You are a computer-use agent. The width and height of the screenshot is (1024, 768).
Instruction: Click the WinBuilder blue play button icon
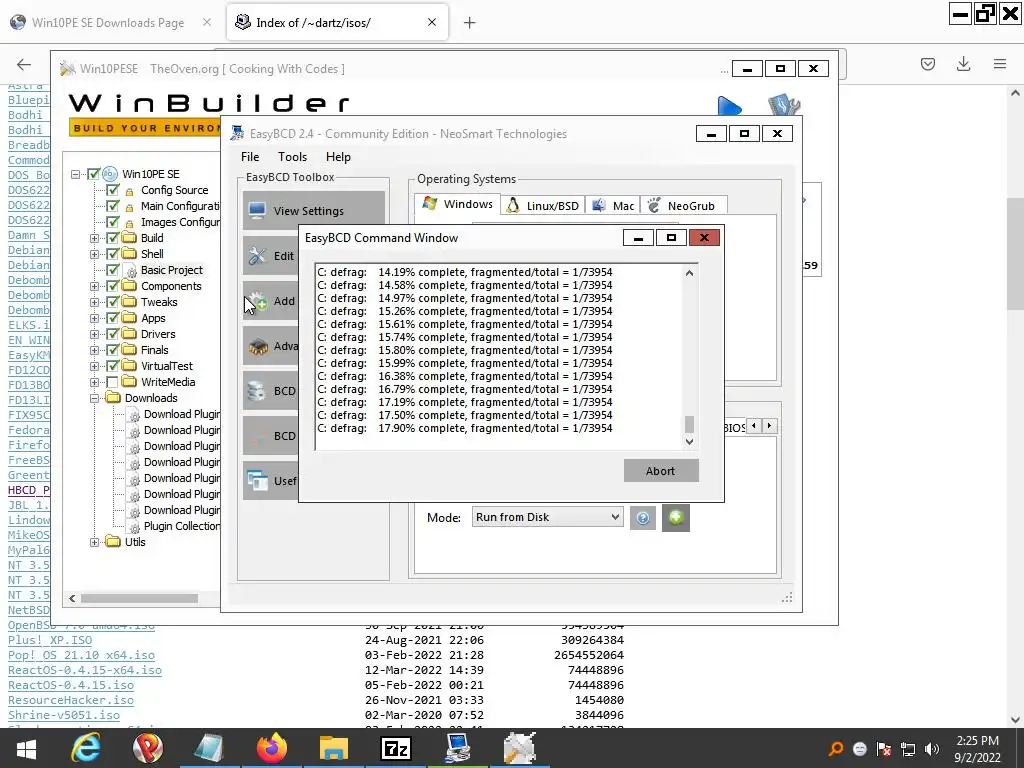(x=729, y=107)
